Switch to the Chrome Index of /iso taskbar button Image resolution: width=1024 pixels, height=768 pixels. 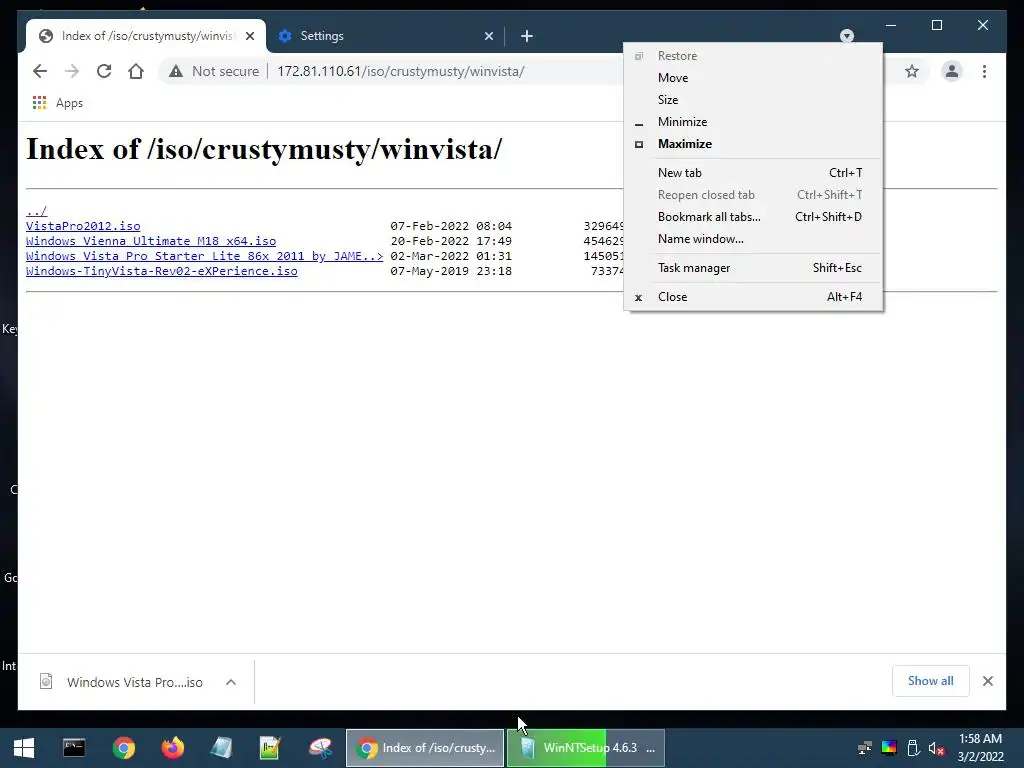coord(425,748)
